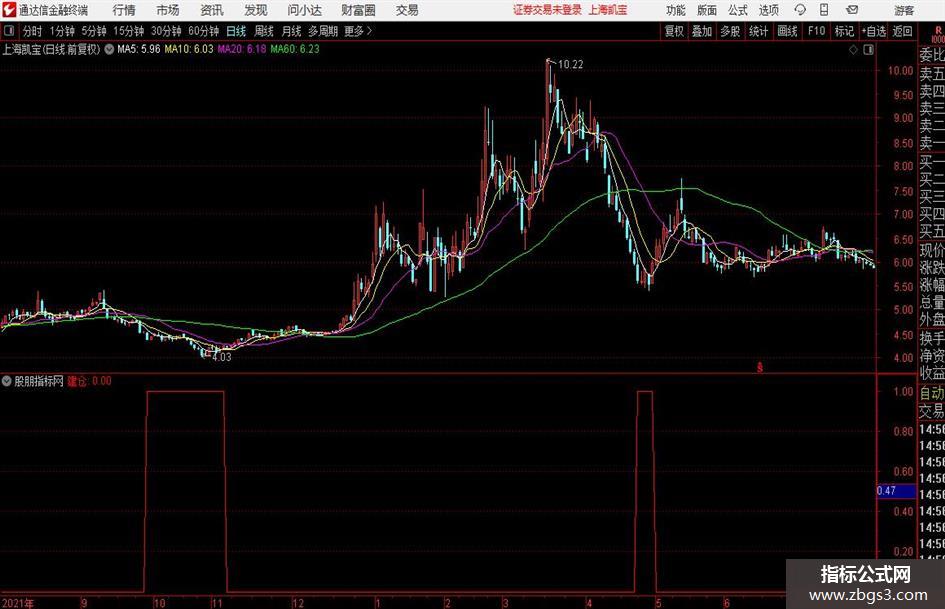Screen dimensions: 945x609
Task: Click the 叠加 overlay button
Action: pos(702,31)
